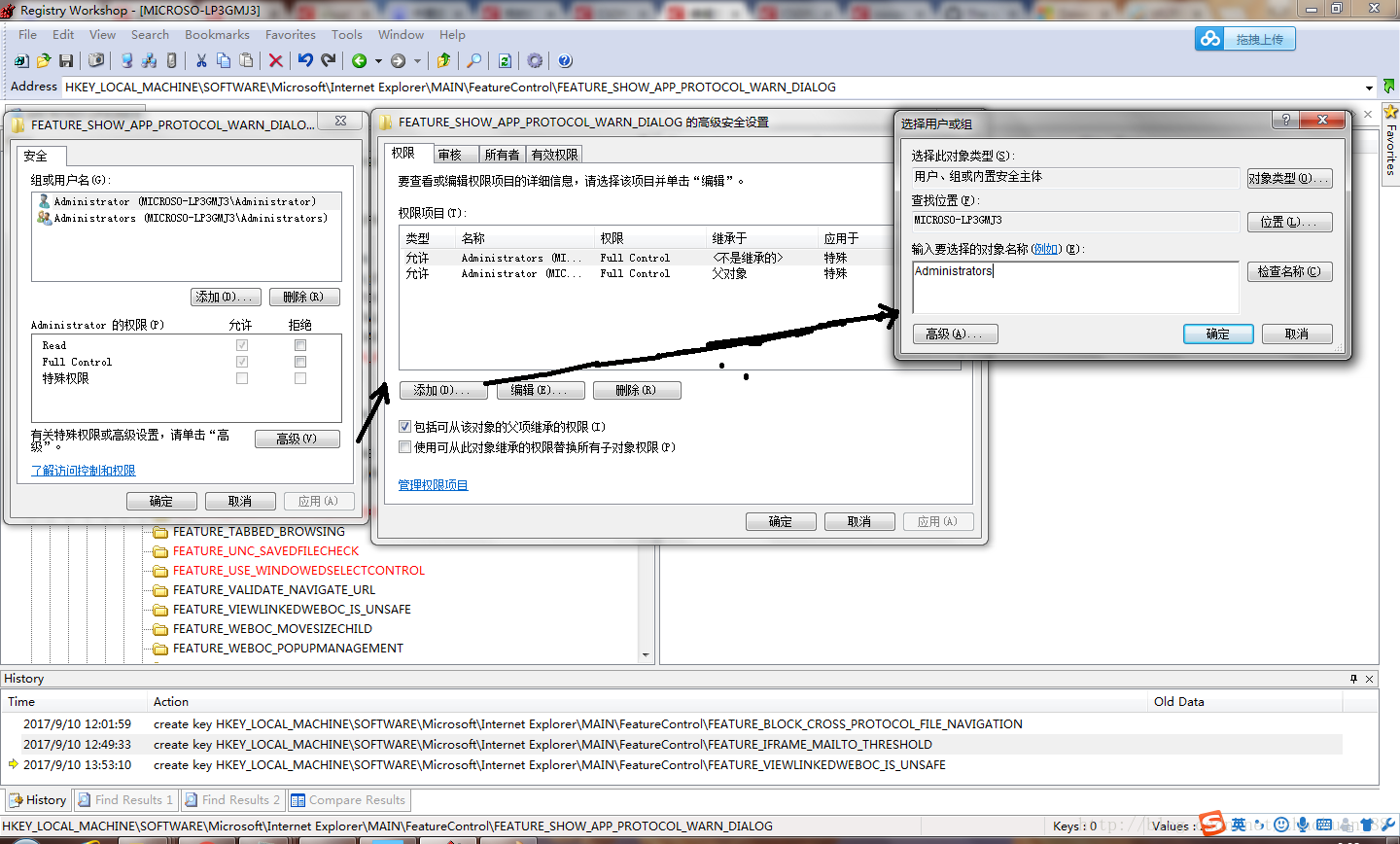Click the Save floppy disk icon
The height and width of the screenshot is (844, 1400).
pyautogui.click(x=66, y=61)
